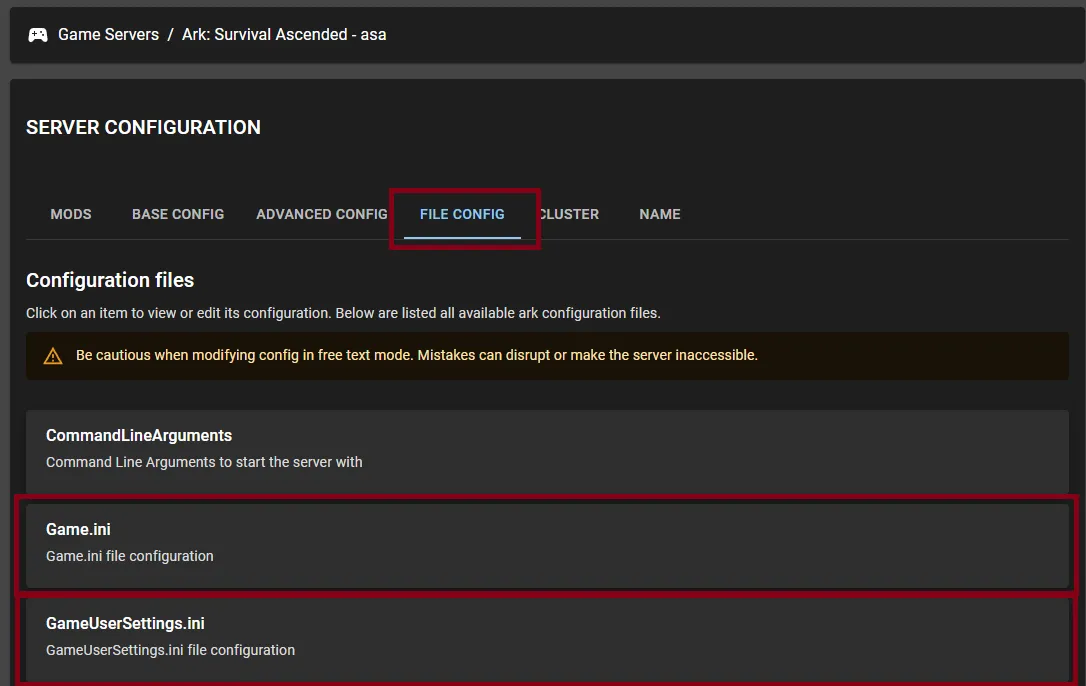1086x686 pixels.
Task: Click the SERVER CONFIGURATION title
Action: pos(143,127)
